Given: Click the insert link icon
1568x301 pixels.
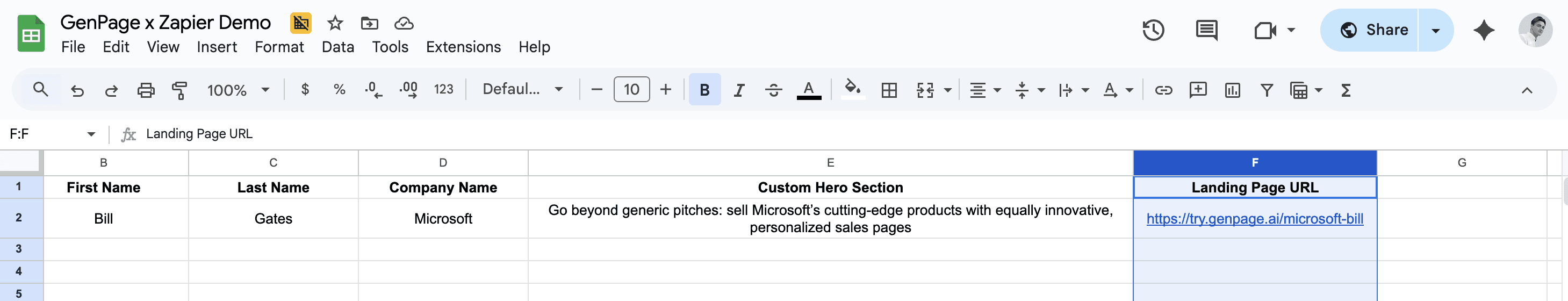Looking at the screenshot, I should (1163, 90).
